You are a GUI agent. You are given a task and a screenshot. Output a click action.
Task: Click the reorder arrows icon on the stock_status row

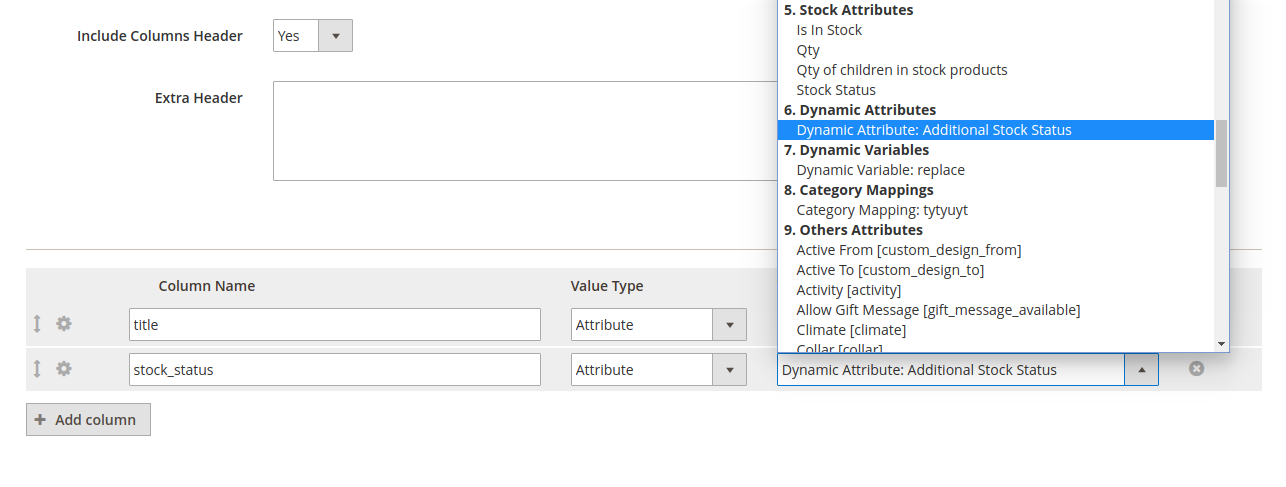37,369
